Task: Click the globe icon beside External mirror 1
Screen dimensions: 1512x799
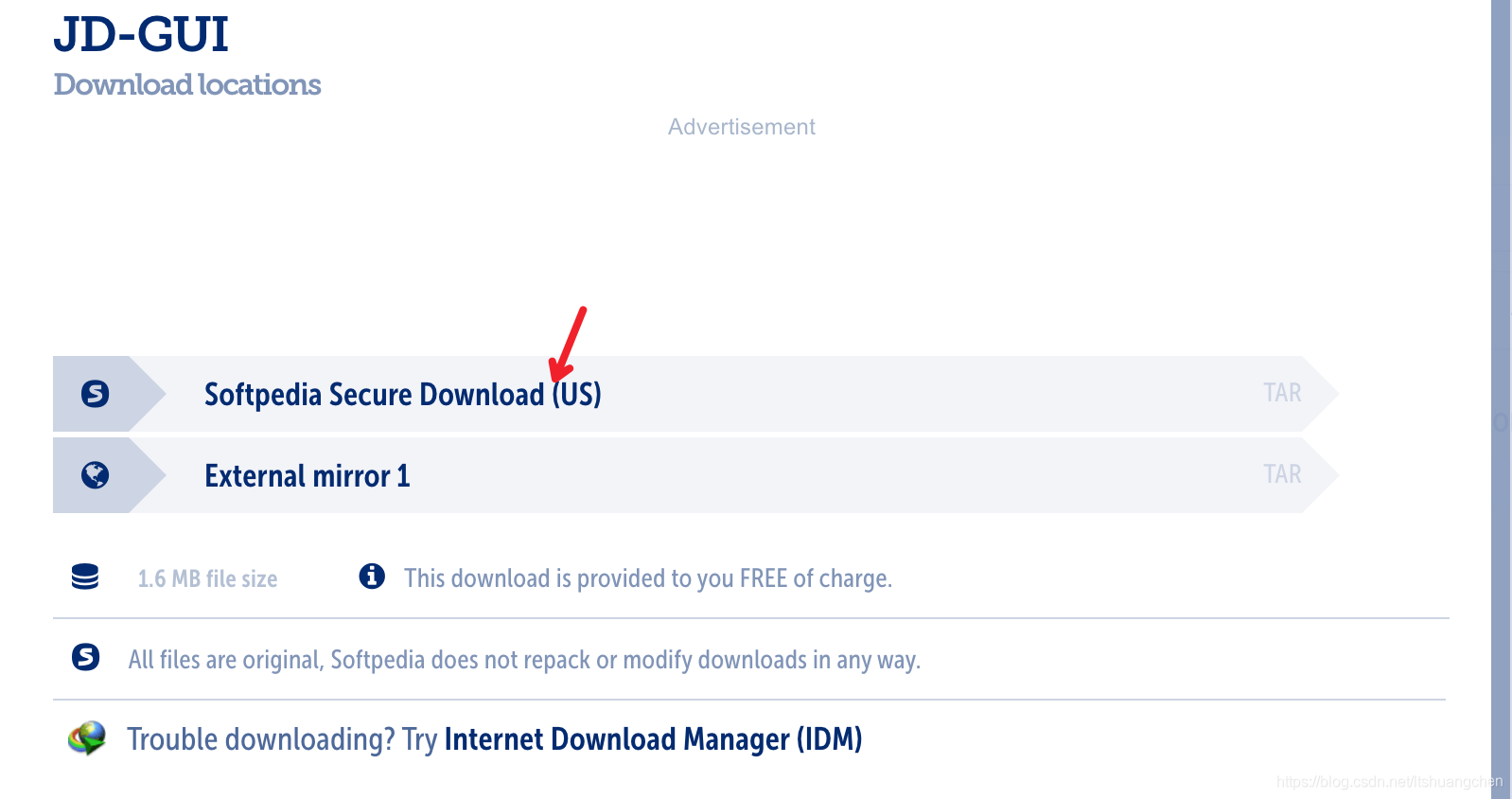Action: [x=95, y=474]
